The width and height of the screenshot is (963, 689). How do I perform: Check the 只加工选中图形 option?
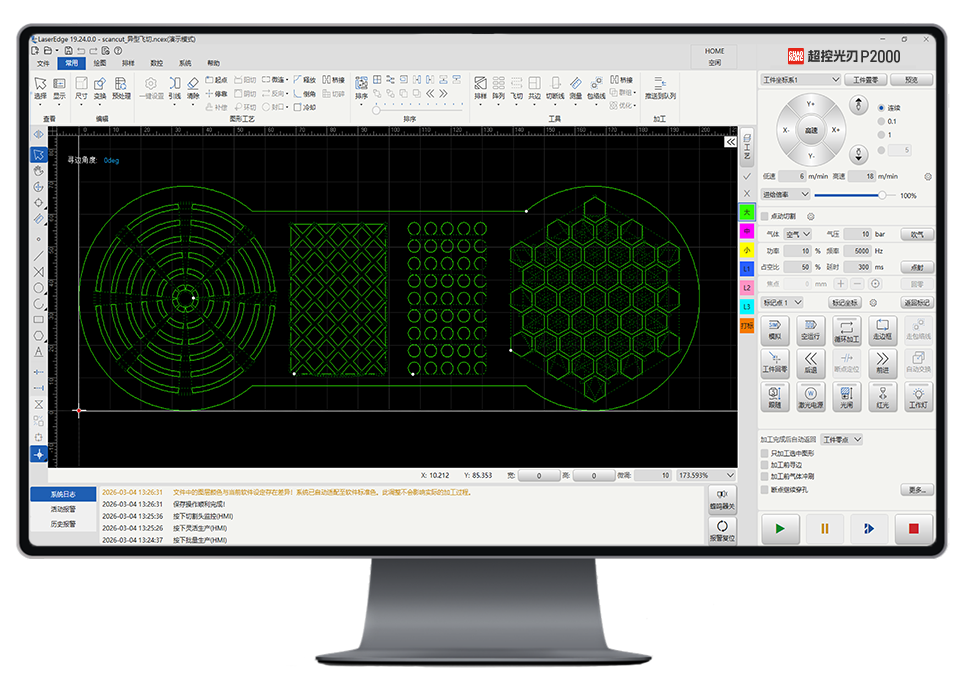[765, 453]
